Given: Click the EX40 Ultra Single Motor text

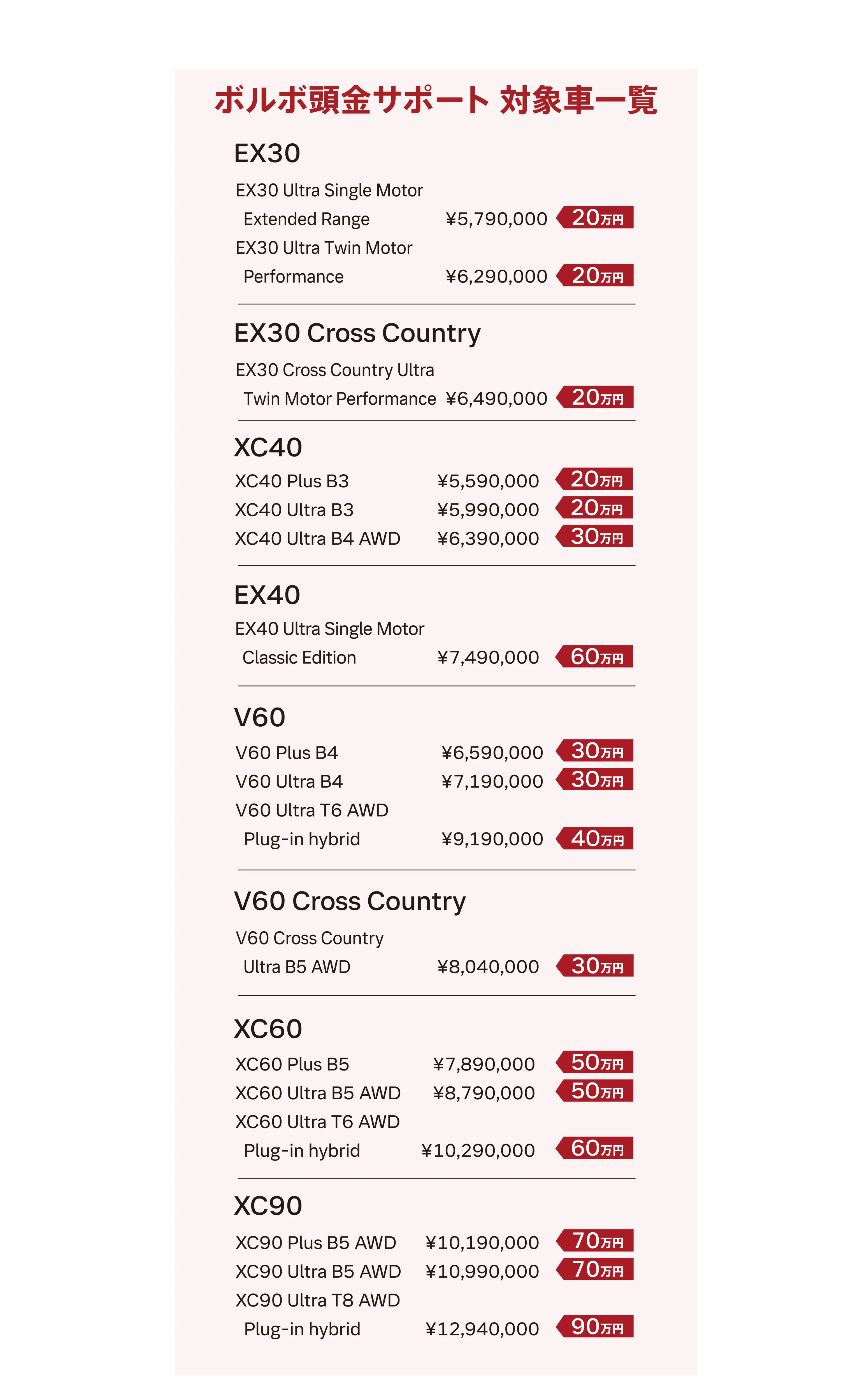Looking at the screenshot, I should [330, 629].
